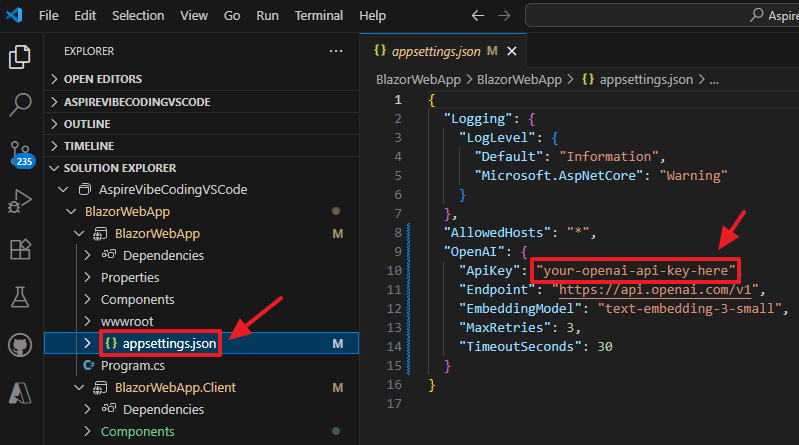Open the Selection menu
The height and width of the screenshot is (445, 799).
coord(138,16)
